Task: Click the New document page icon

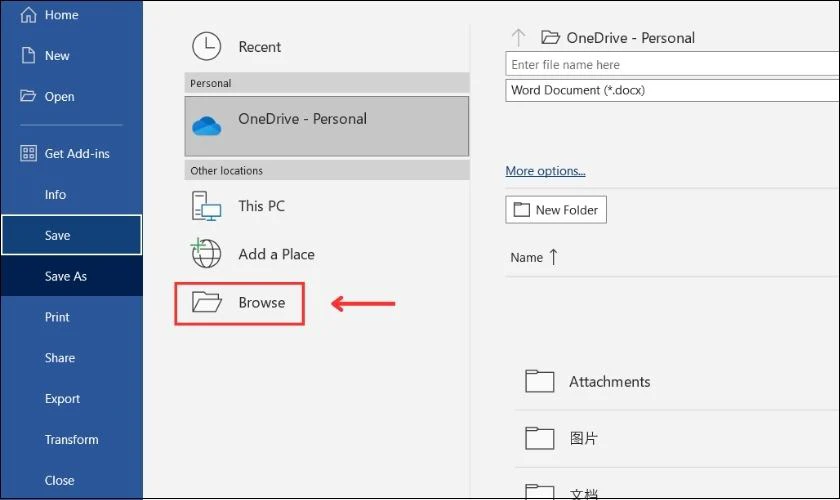Action: point(28,55)
